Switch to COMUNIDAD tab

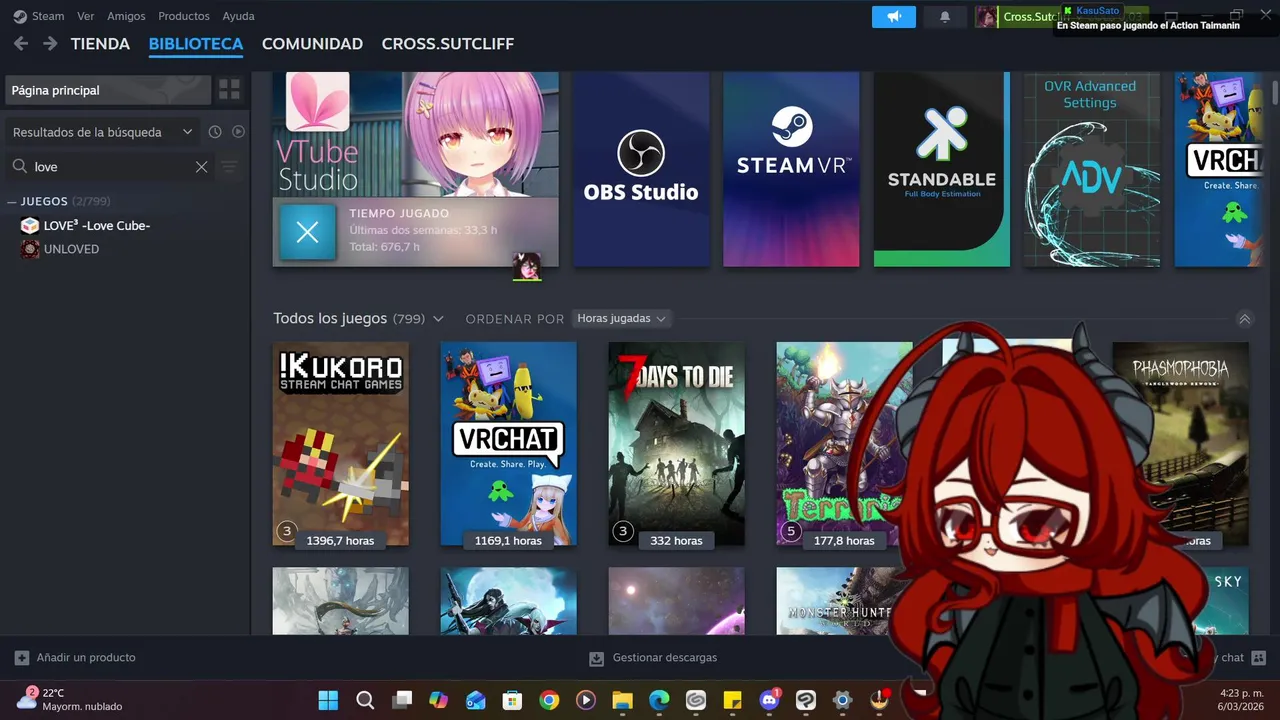tap(312, 44)
